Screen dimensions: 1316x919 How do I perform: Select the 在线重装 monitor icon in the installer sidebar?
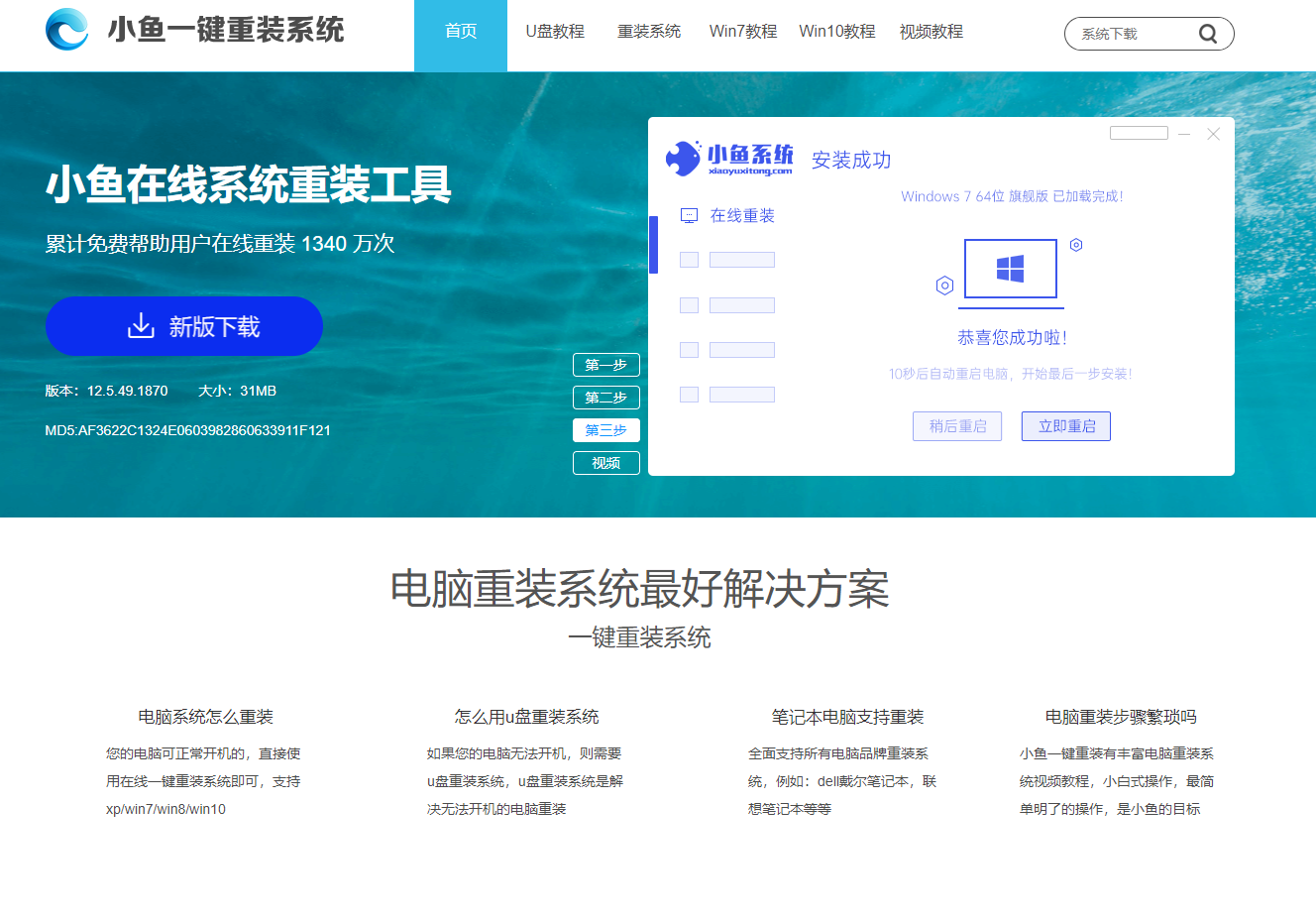coord(689,214)
